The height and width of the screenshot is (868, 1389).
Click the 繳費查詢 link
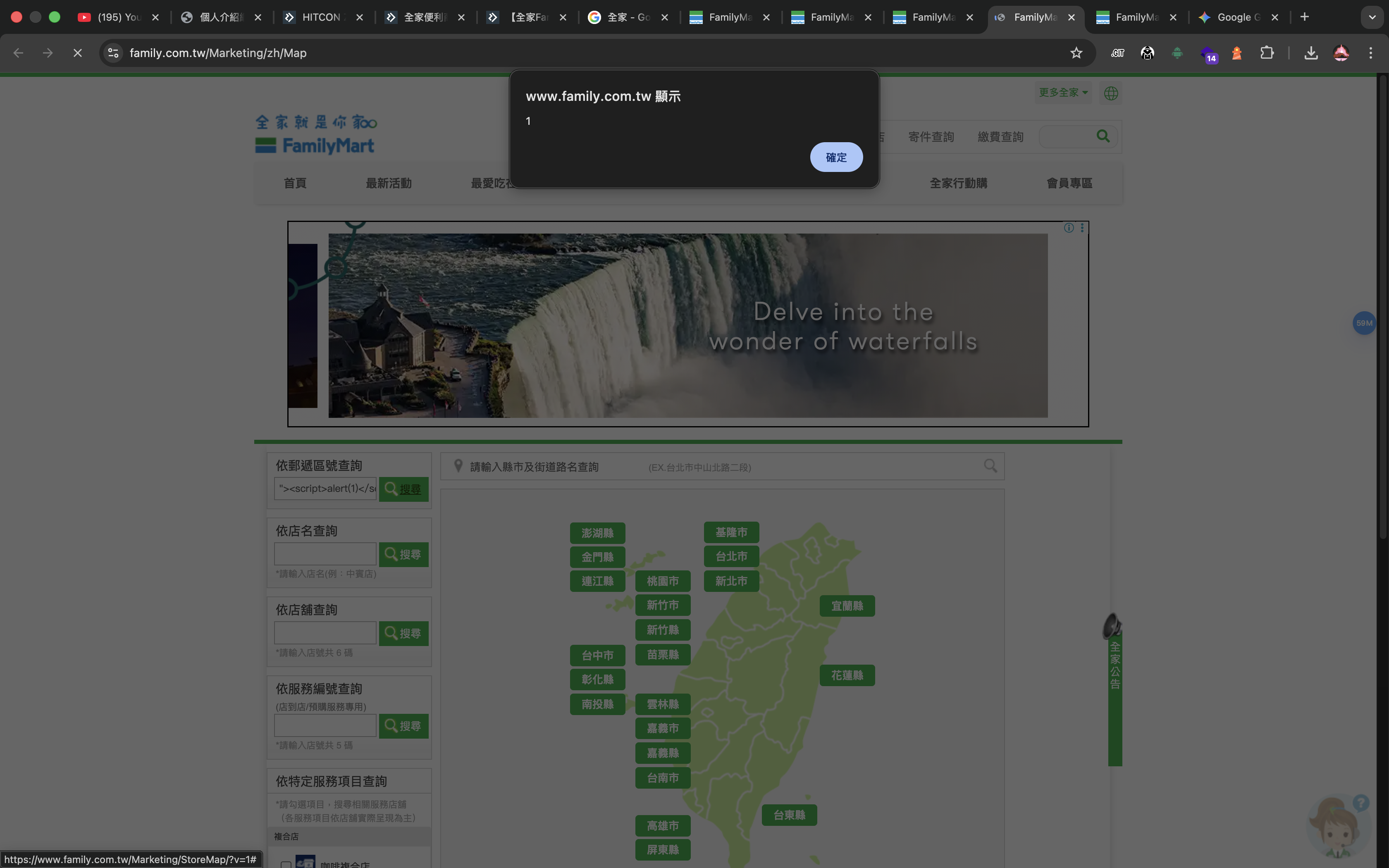pos(1000,137)
